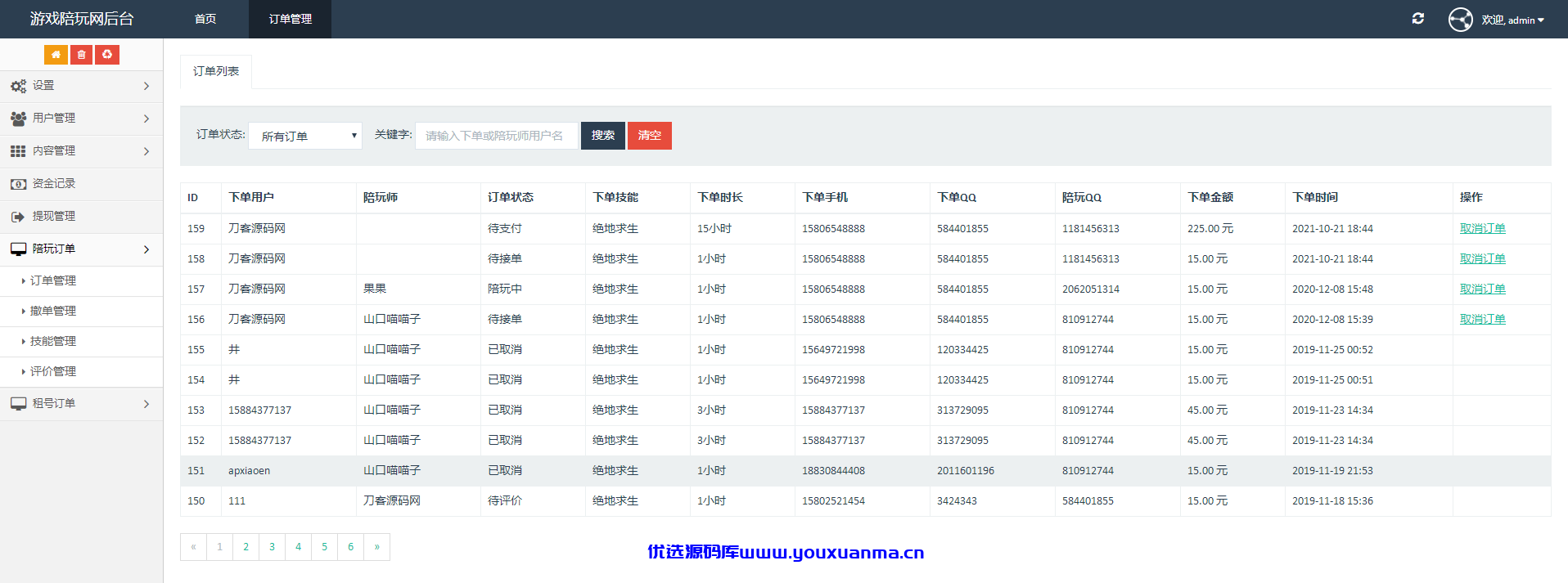The image size is (1568, 583).
Task: Click timestamp 2019-11-18 15:36
Action: pyautogui.click(x=1332, y=501)
